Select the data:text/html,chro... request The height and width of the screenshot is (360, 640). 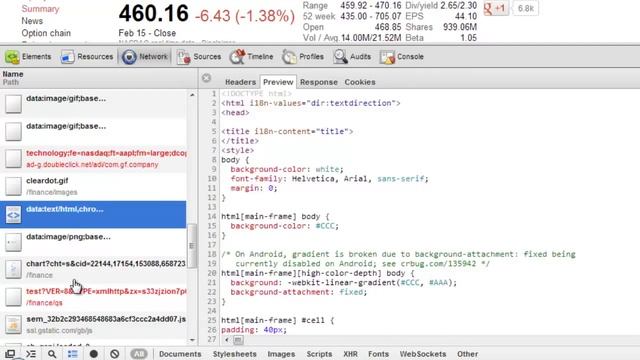(x=93, y=214)
